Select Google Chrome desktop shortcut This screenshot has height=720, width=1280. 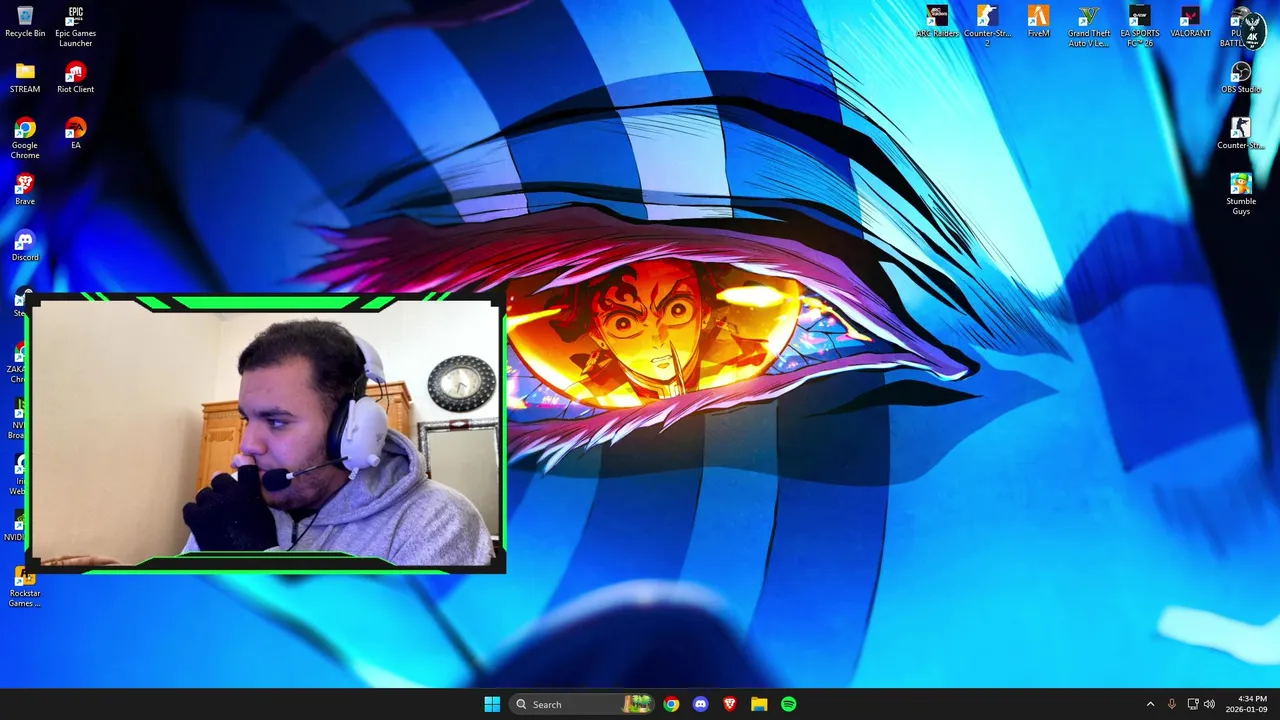click(x=25, y=138)
